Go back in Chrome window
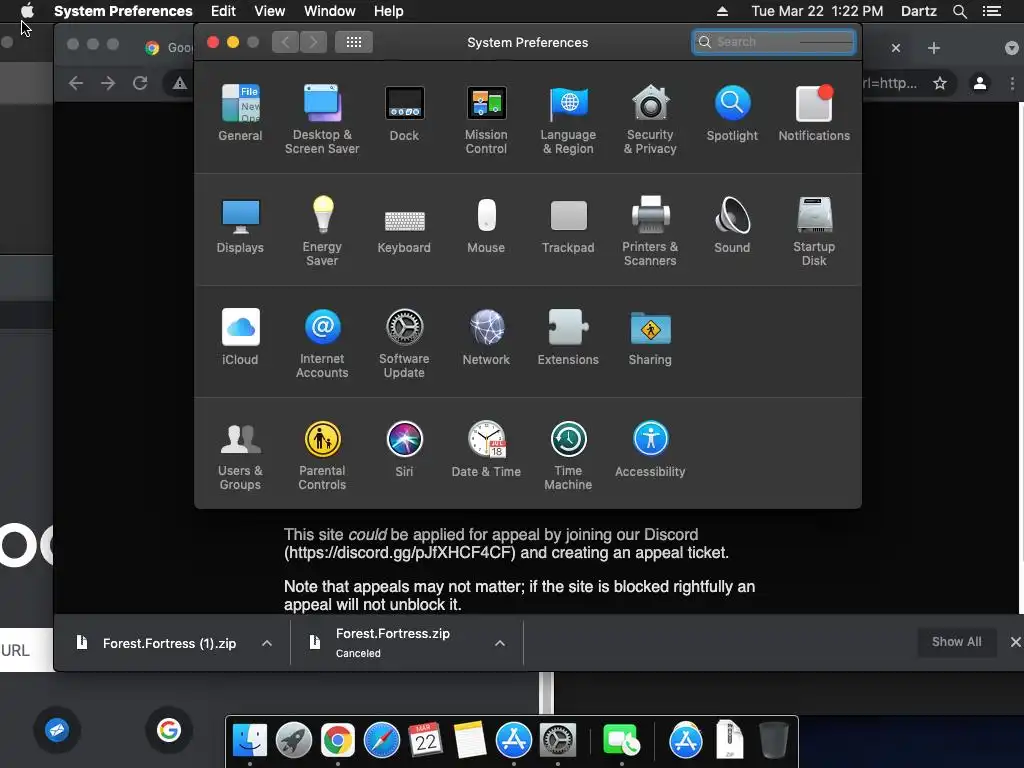 tap(76, 83)
